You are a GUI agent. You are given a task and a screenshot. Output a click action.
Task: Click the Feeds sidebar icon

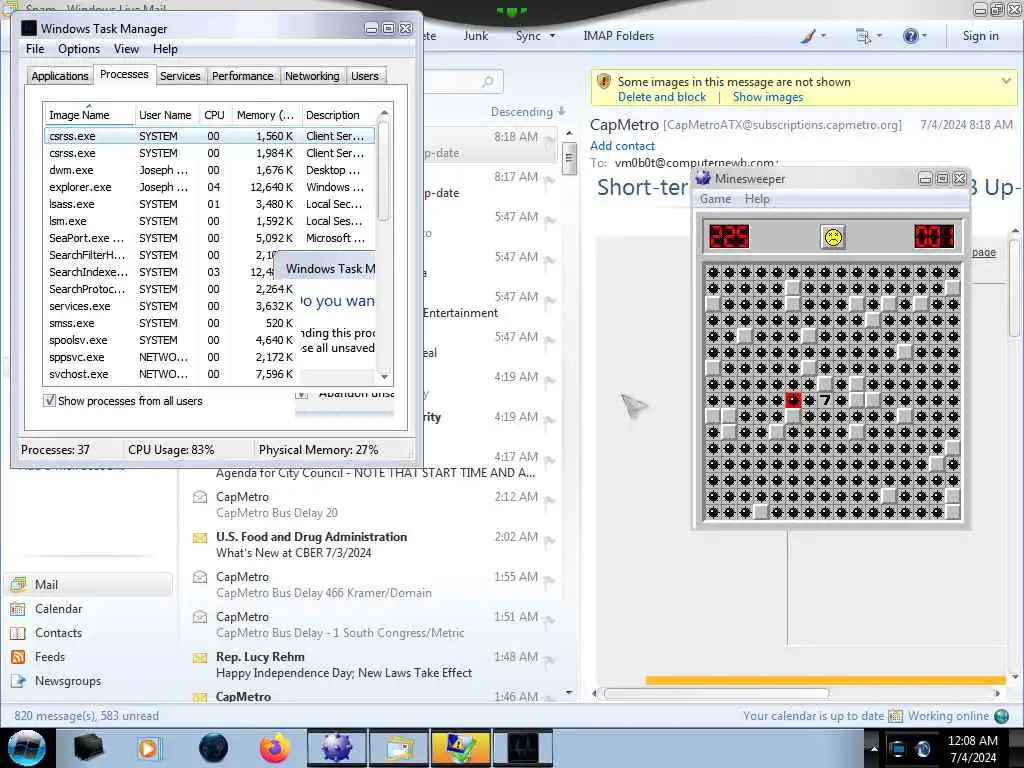(x=18, y=657)
